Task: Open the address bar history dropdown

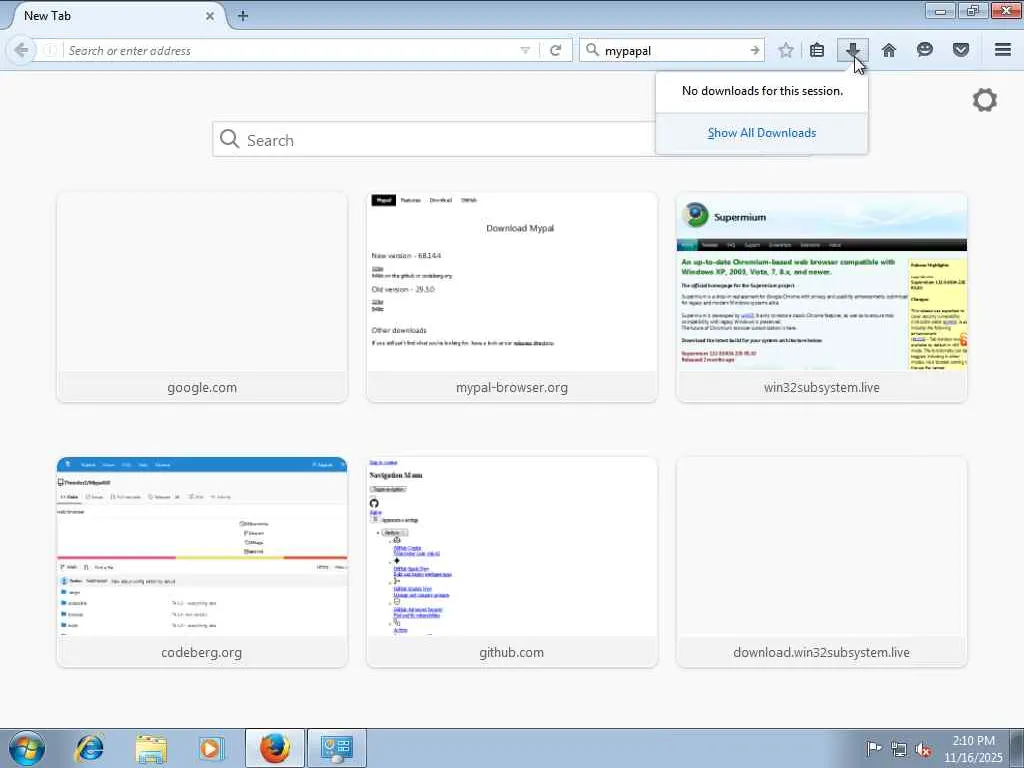Action: click(524, 50)
